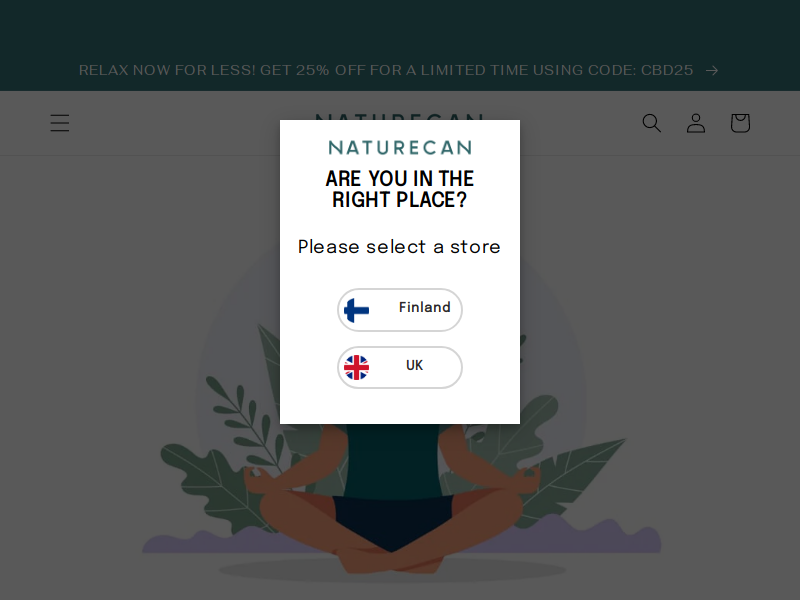Select the UK store button
The image size is (800, 600).
point(399,367)
